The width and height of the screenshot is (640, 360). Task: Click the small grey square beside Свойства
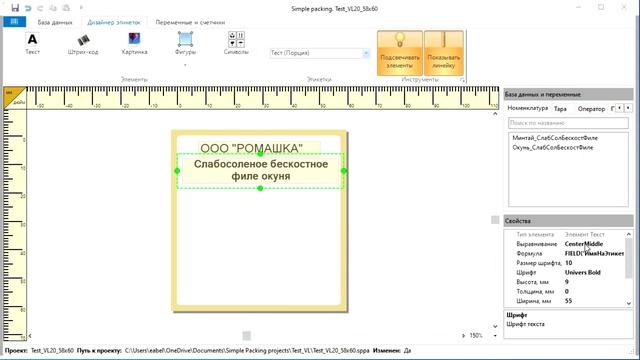coord(495,220)
